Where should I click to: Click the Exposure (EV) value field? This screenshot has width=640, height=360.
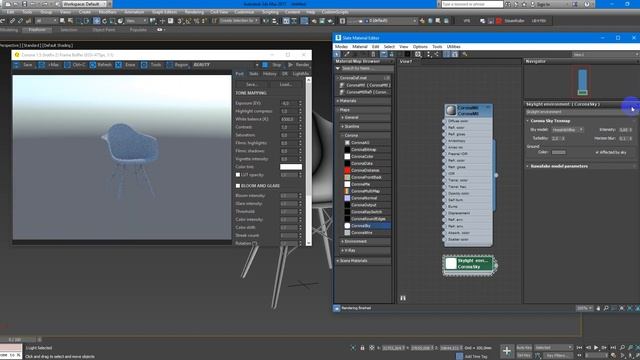(289, 103)
